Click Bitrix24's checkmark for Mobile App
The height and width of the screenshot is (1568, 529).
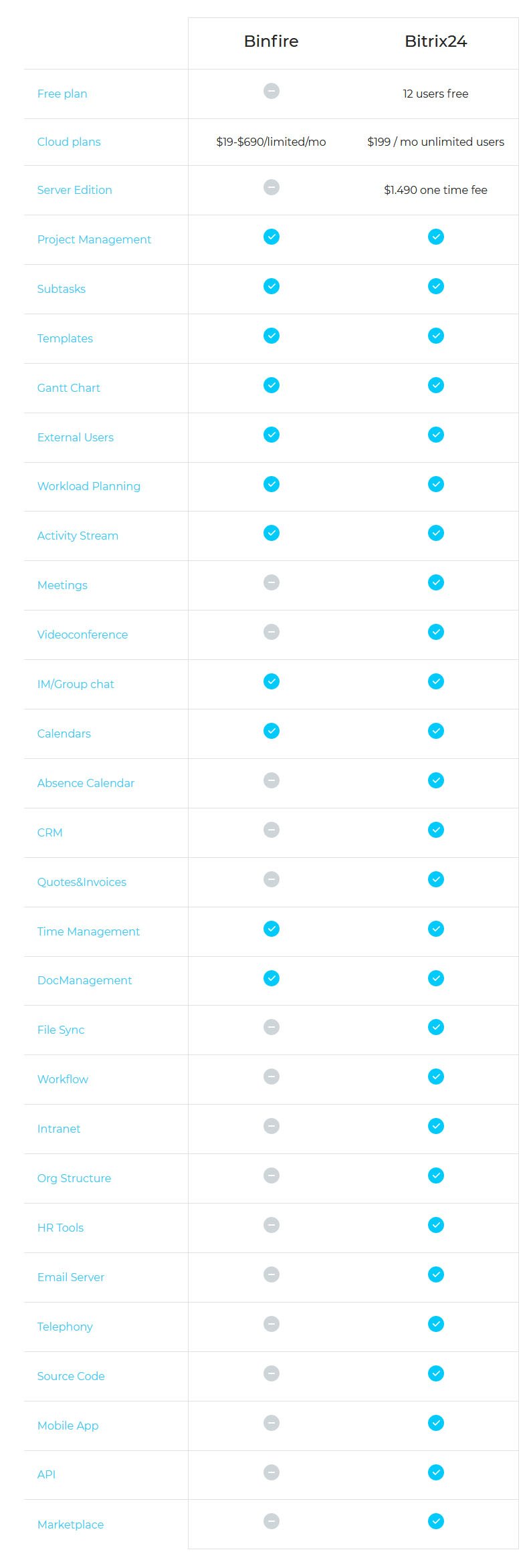tap(435, 1423)
